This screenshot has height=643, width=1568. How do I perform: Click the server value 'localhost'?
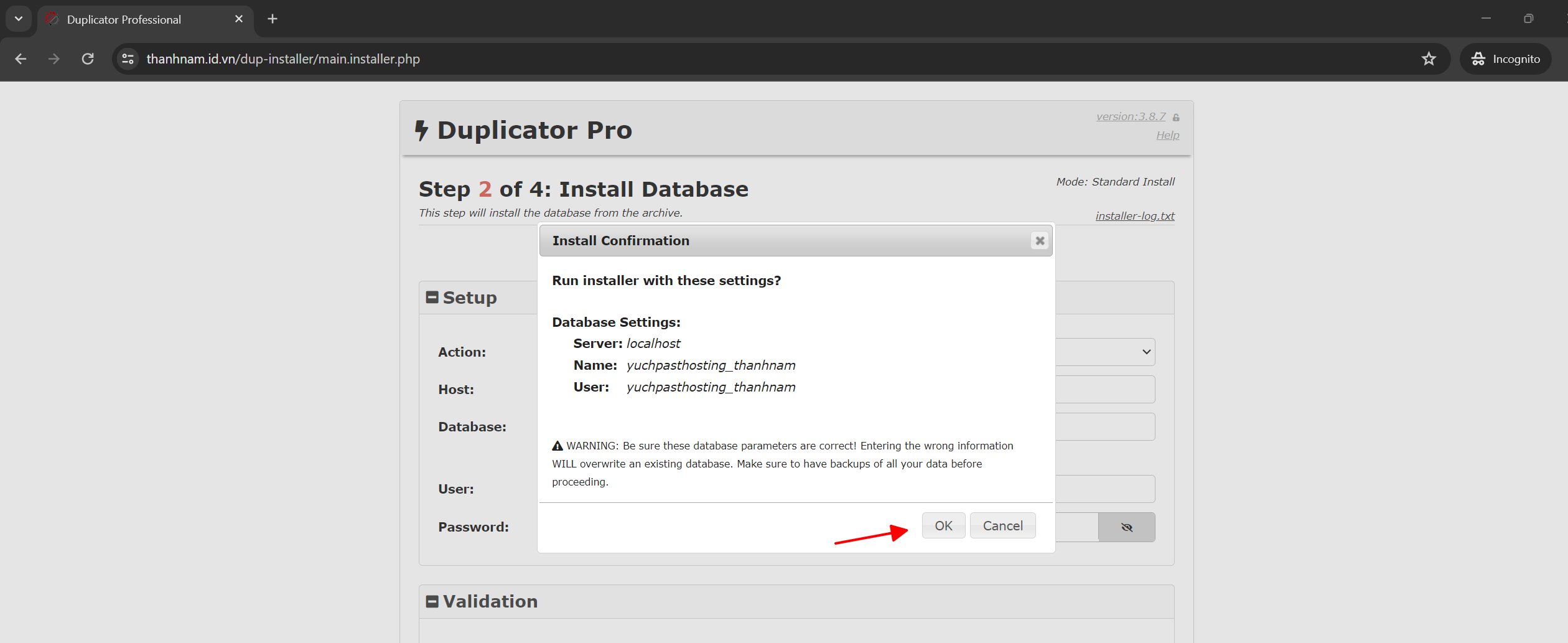tap(653, 344)
